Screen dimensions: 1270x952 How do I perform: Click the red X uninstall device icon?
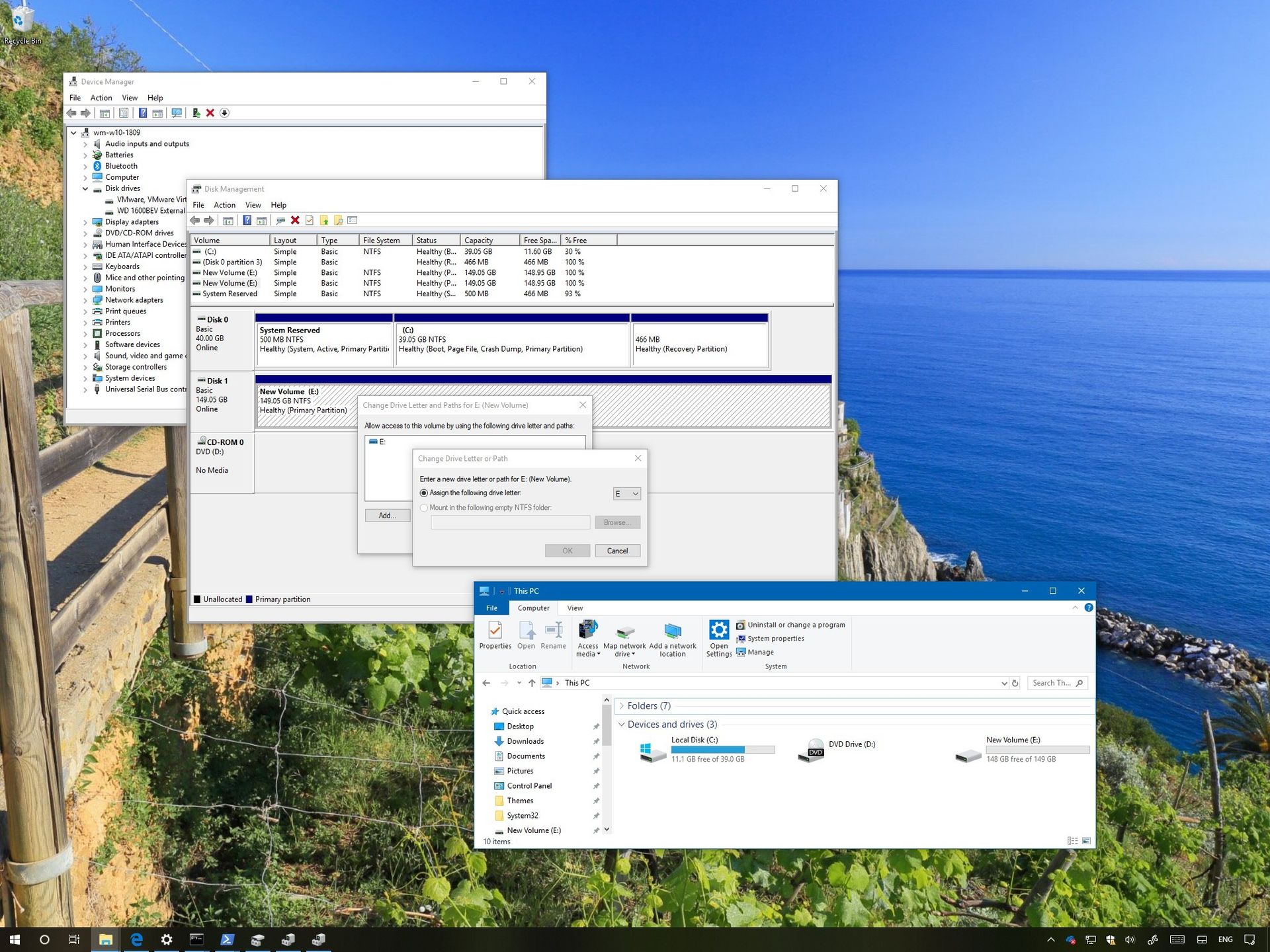pyautogui.click(x=210, y=113)
